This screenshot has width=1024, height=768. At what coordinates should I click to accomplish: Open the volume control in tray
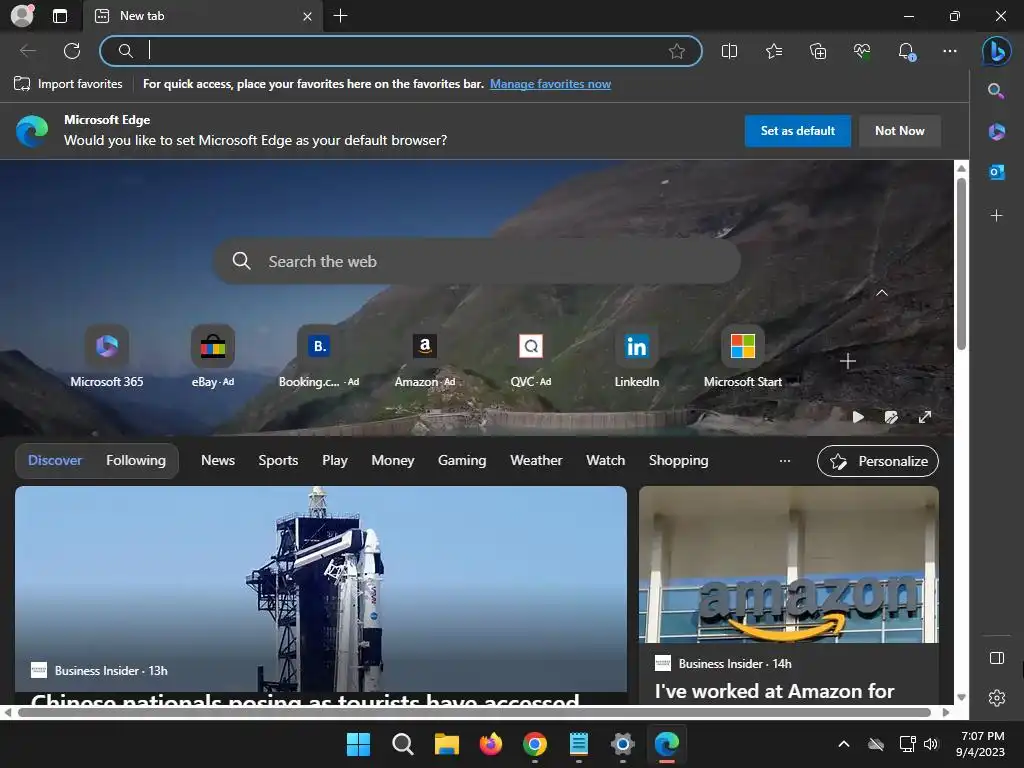coord(931,744)
